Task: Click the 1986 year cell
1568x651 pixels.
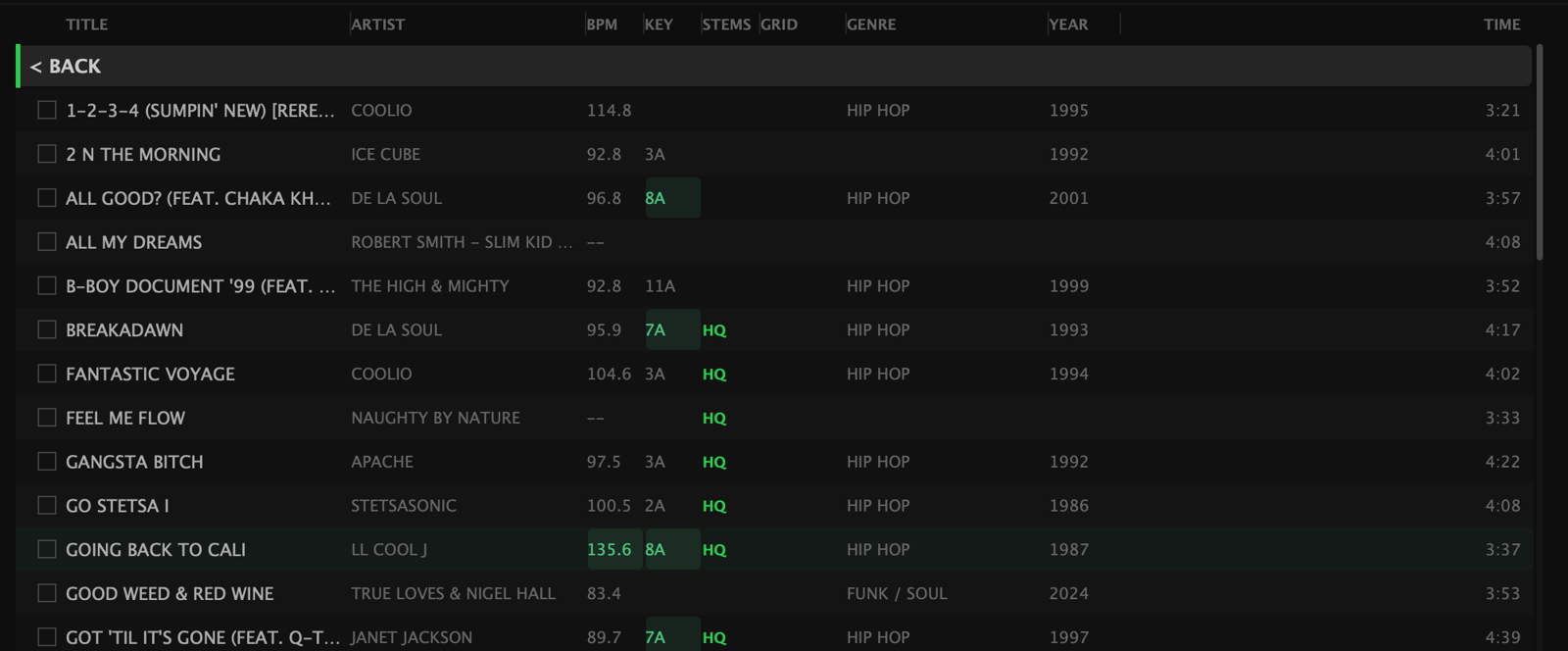Action: [1069, 506]
